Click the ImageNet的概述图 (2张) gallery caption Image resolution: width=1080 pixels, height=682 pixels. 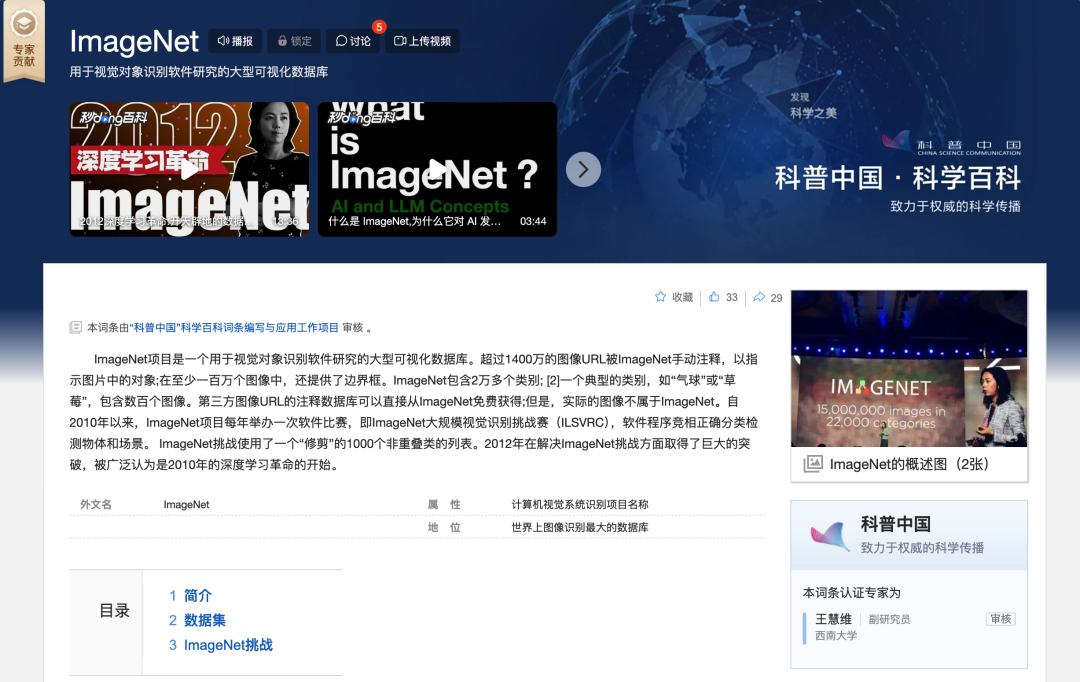point(909,464)
